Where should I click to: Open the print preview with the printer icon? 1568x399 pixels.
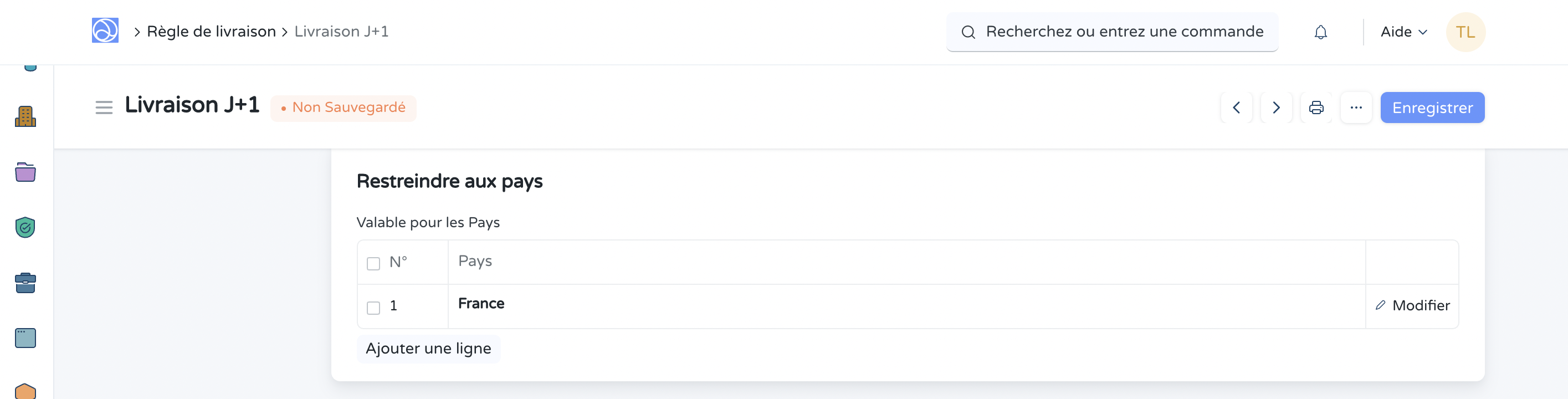1316,107
